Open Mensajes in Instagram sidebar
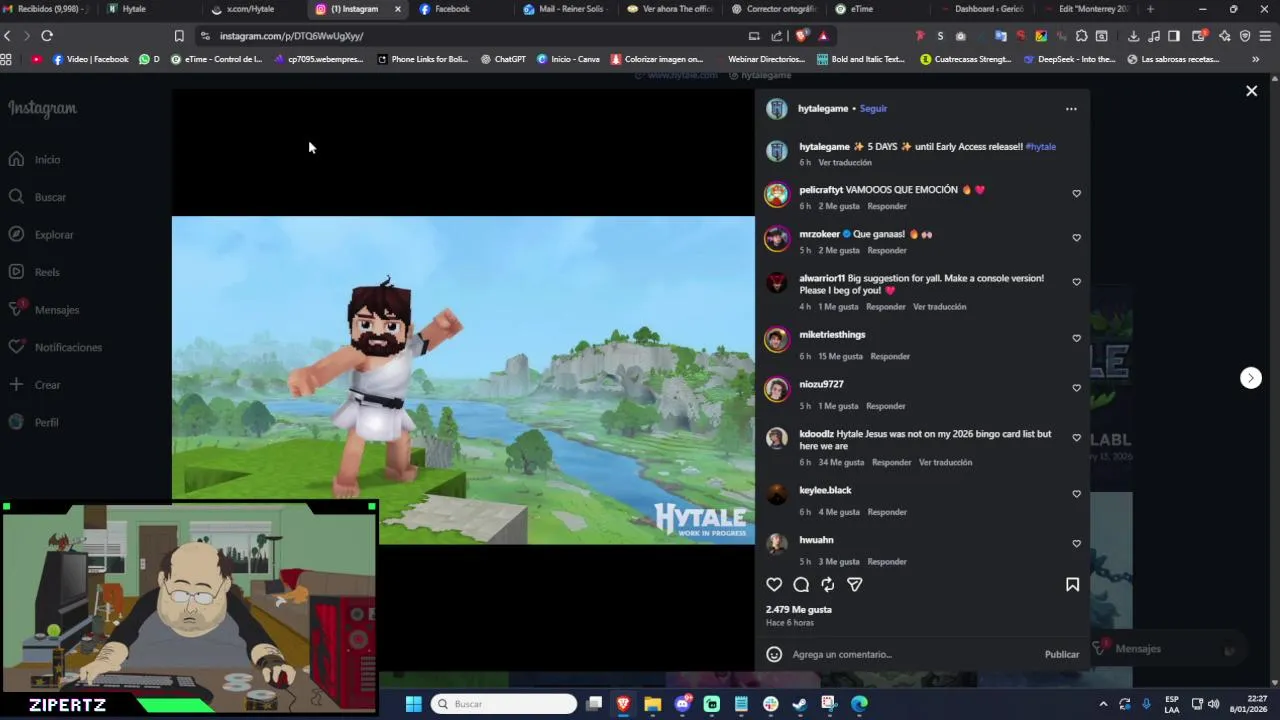1280x720 pixels. click(43, 310)
